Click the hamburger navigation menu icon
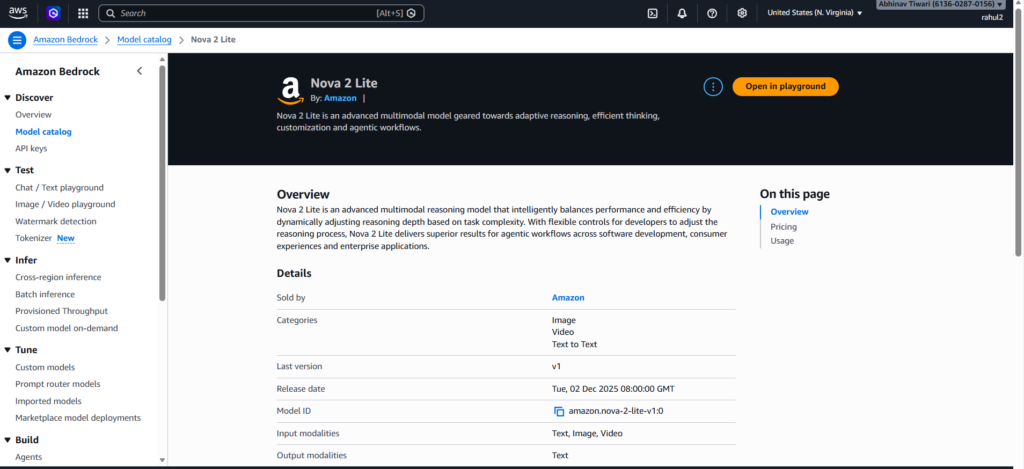 coord(17,40)
